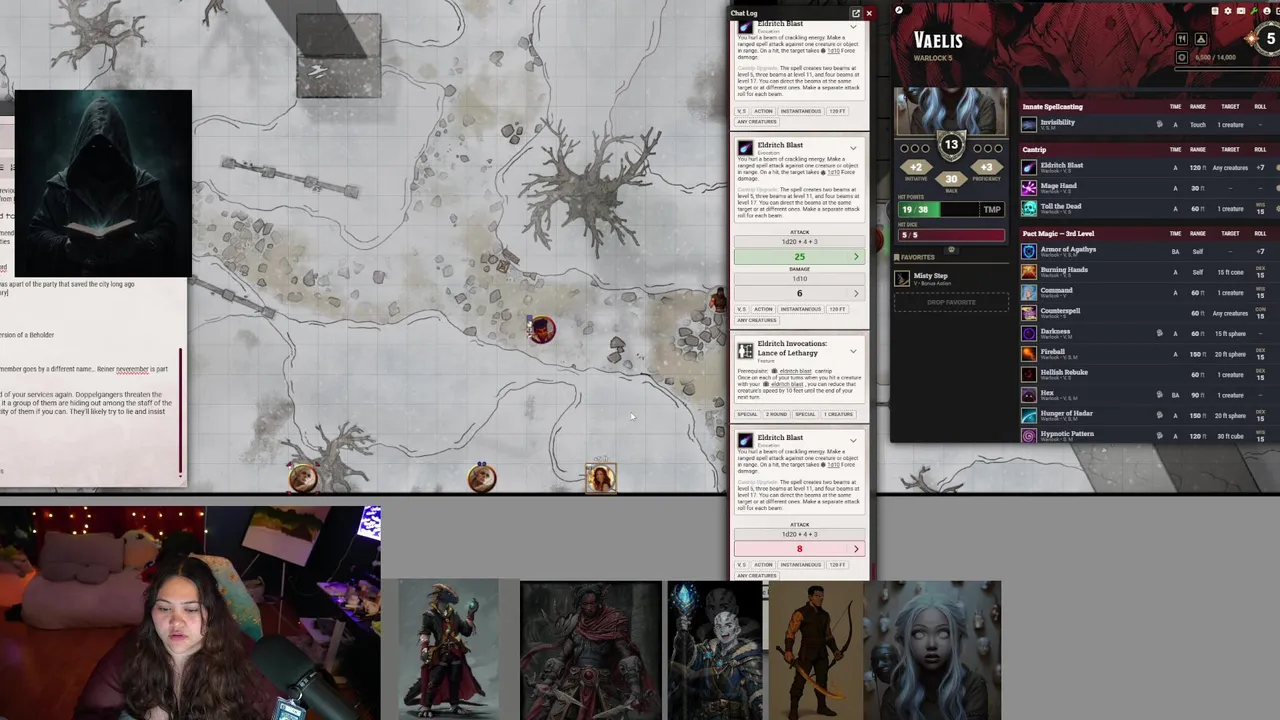Click the Hypnotic Pattern spiral icon
This screenshot has width=1280, height=720.
(1029, 436)
